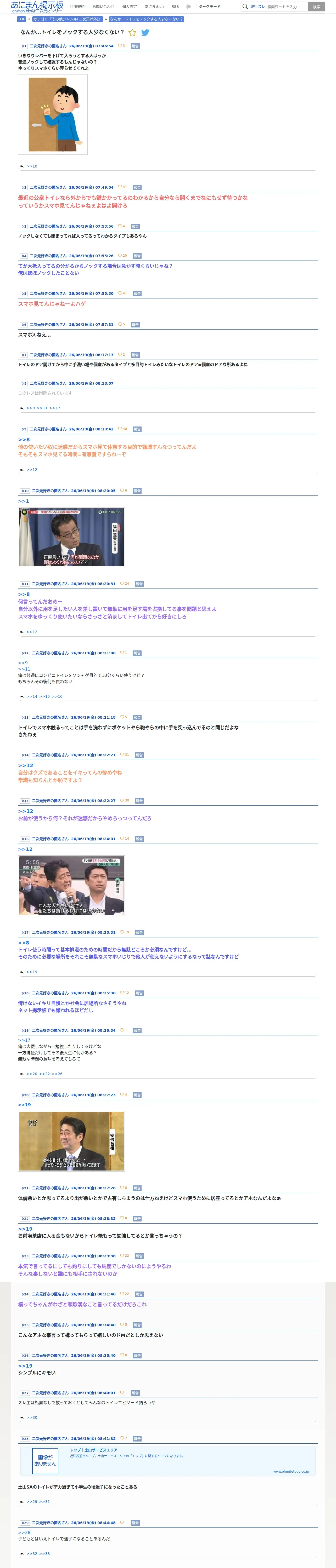Screen dimensions: 336x1568
Task: Click the 検索 search button
Action: (x=316, y=7)
